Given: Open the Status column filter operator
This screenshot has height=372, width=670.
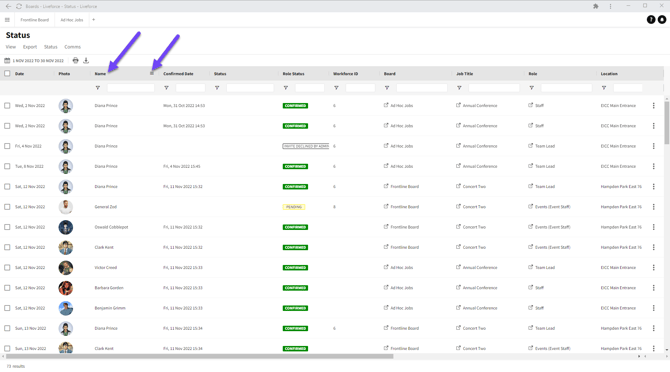Looking at the screenshot, I should (x=217, y=88).
